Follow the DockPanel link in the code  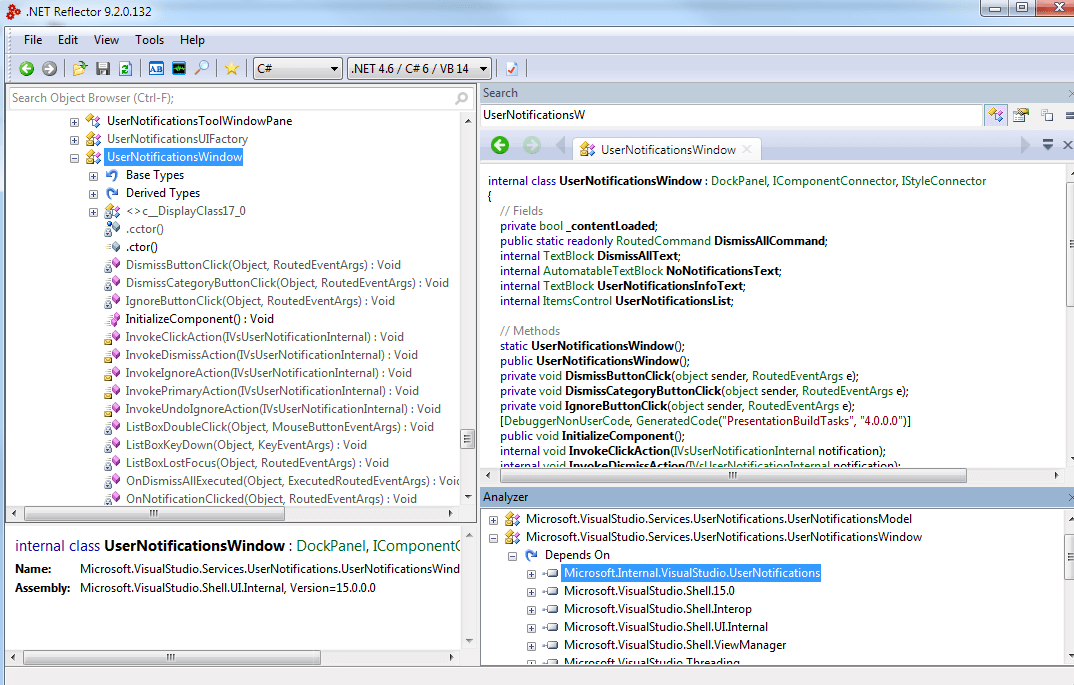coord(738,181)
